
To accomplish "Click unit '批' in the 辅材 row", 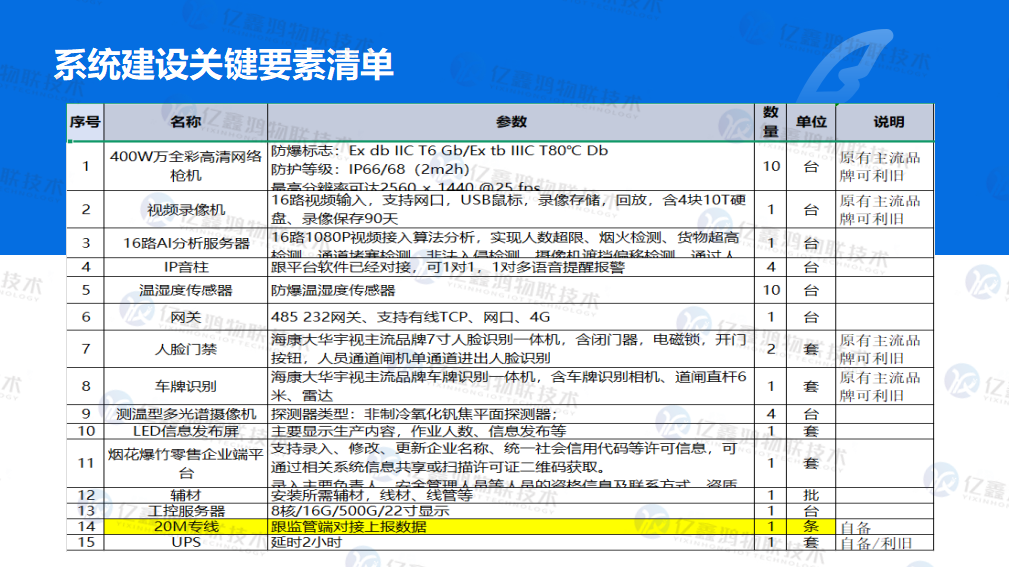I will [811, 495].
